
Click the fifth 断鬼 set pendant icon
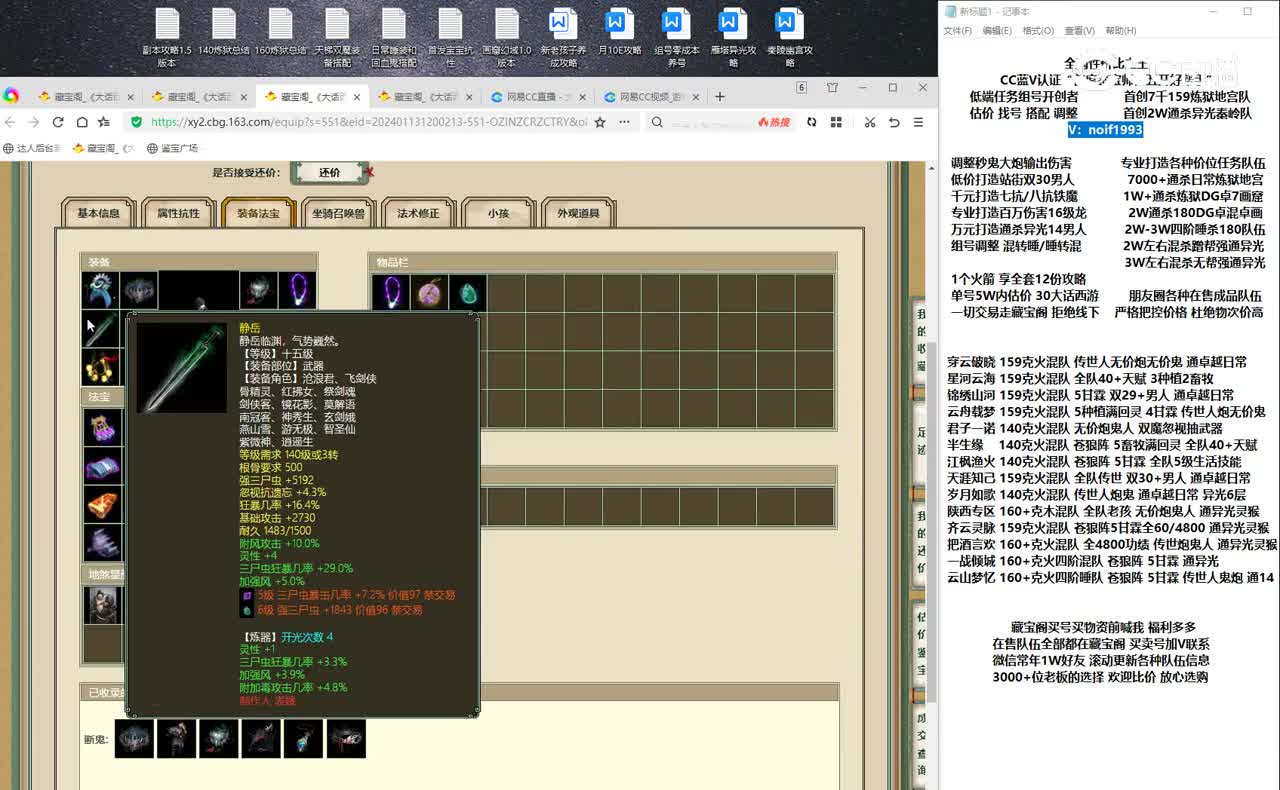click(304, 739)
